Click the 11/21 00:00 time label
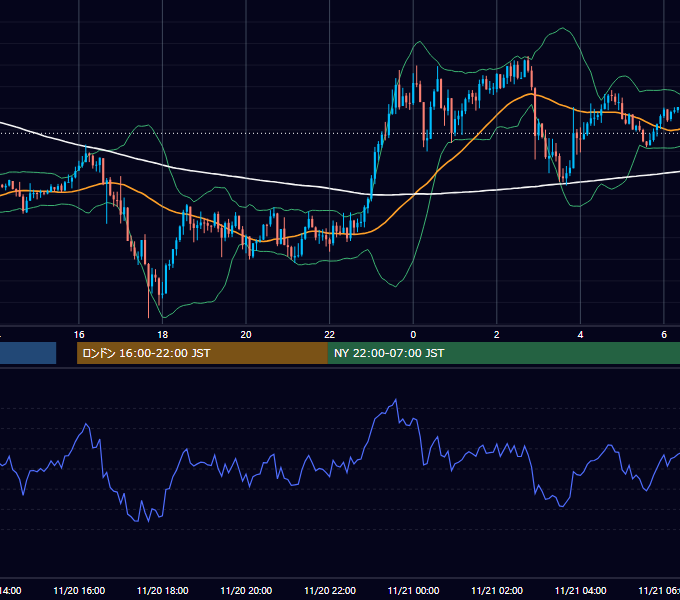Viewport: 680px width, 600px height. [413, 590]
